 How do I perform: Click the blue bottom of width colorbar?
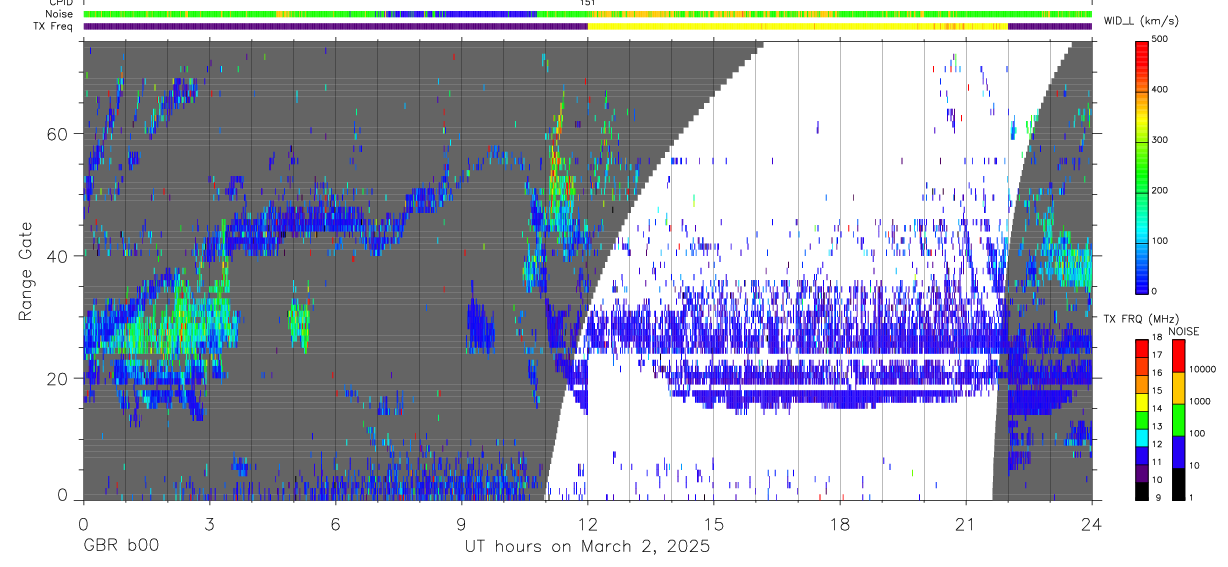coord(1141,280)
